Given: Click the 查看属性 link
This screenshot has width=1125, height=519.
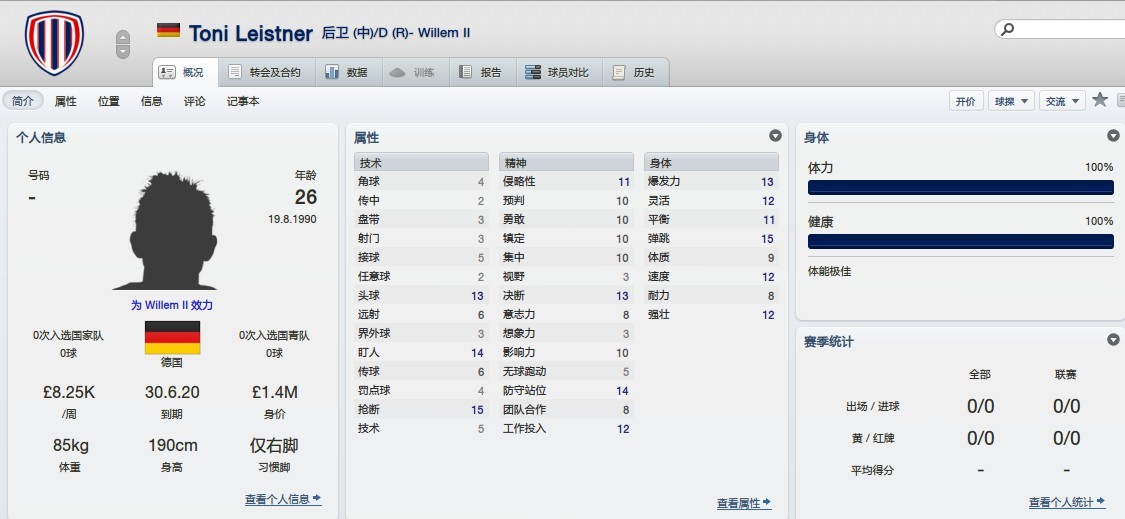Looking at the screenshot, I should click(x=744, y=503).
